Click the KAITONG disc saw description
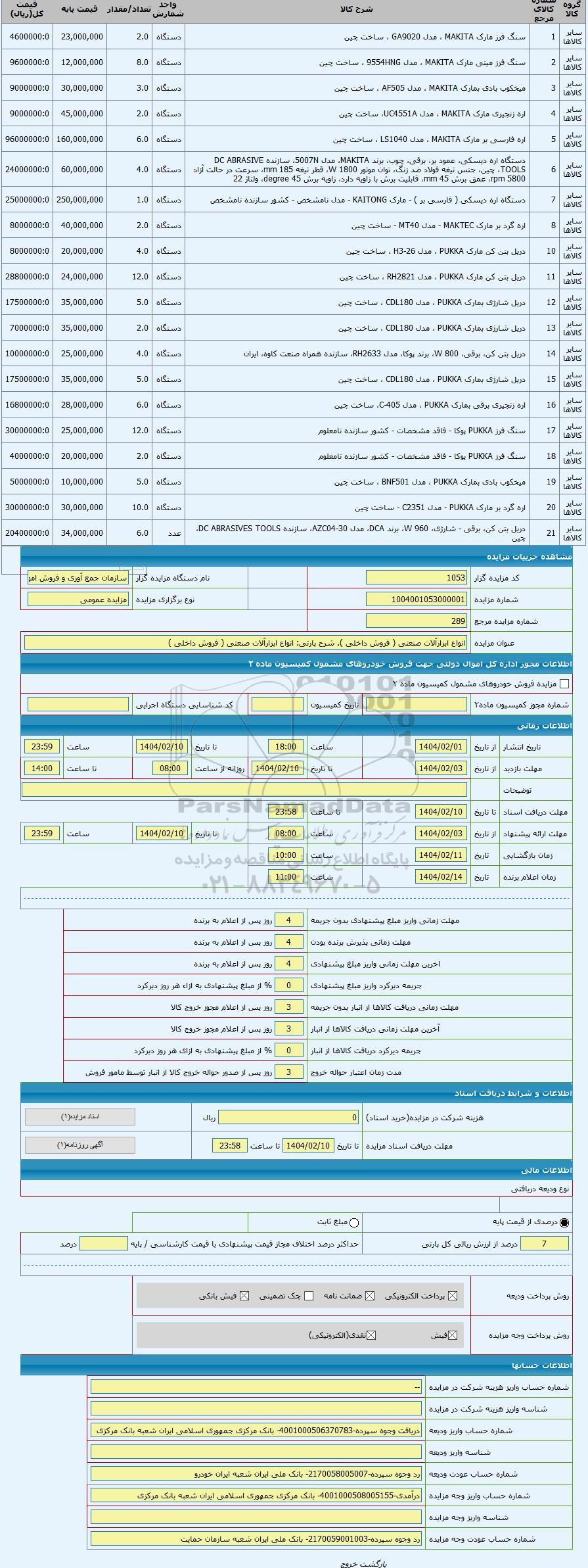588x1568 pixels. [x=369, y=199]
